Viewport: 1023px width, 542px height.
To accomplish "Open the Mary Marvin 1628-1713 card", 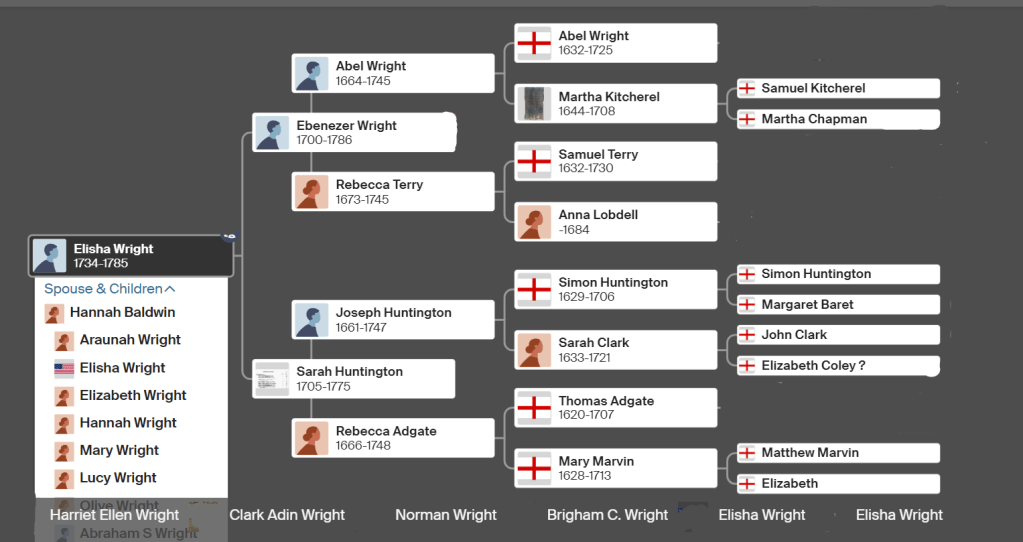I will [x=616, y=468].
